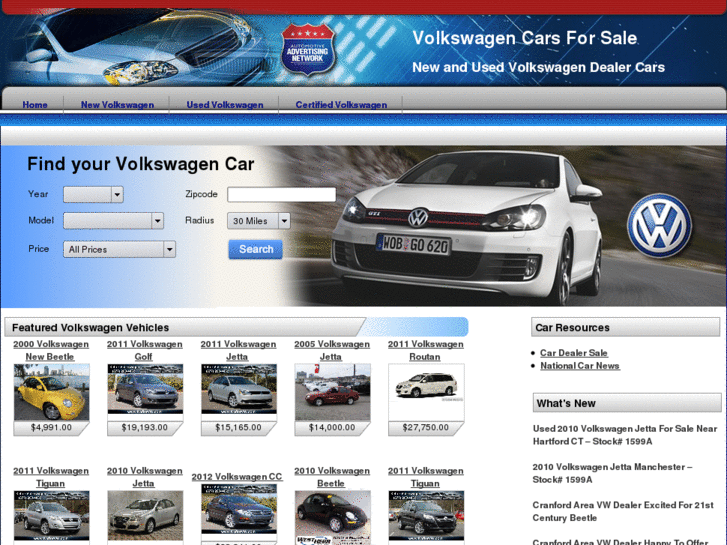Image resolution: width=727 pixels, height=545 pixels.
Task: Open the 2010 Volkswagen Beetle listing link
Action: coord(332,477)
